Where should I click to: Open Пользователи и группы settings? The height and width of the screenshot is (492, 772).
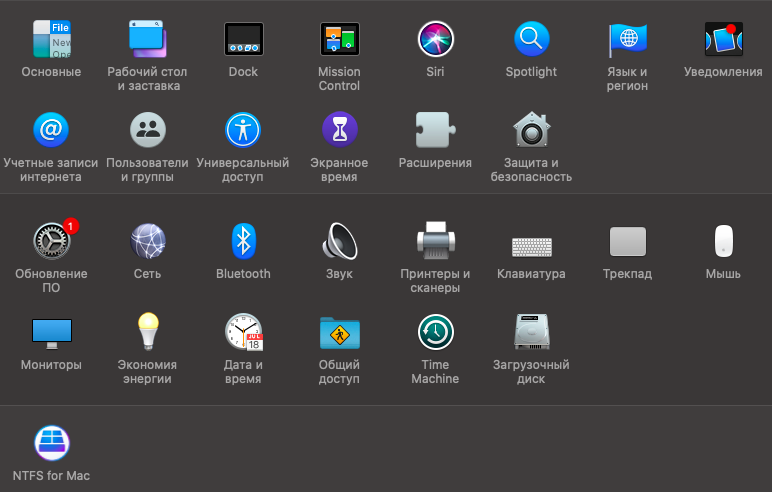click(x=148, y=130)
